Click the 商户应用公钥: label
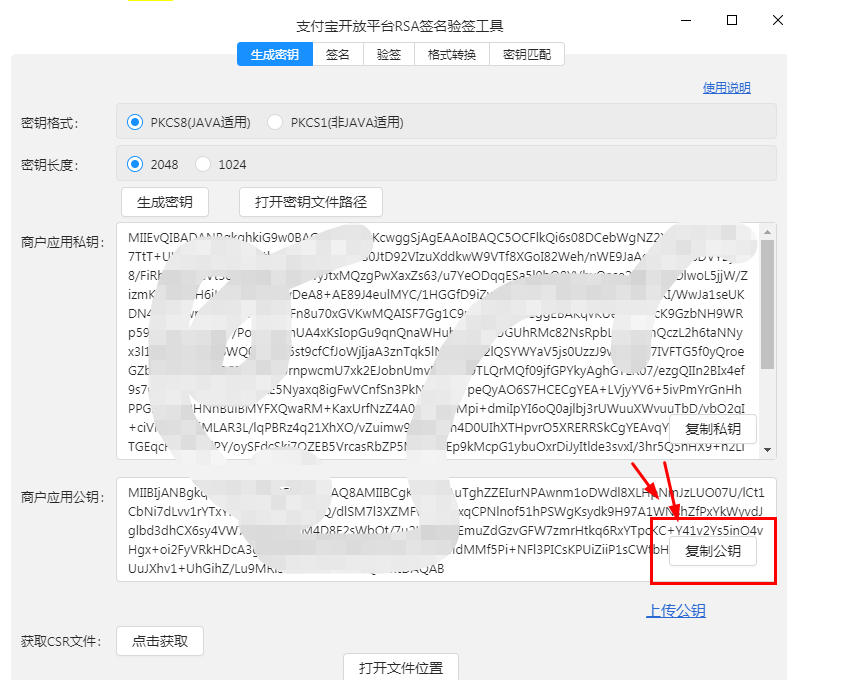 [x=63, y=497]
